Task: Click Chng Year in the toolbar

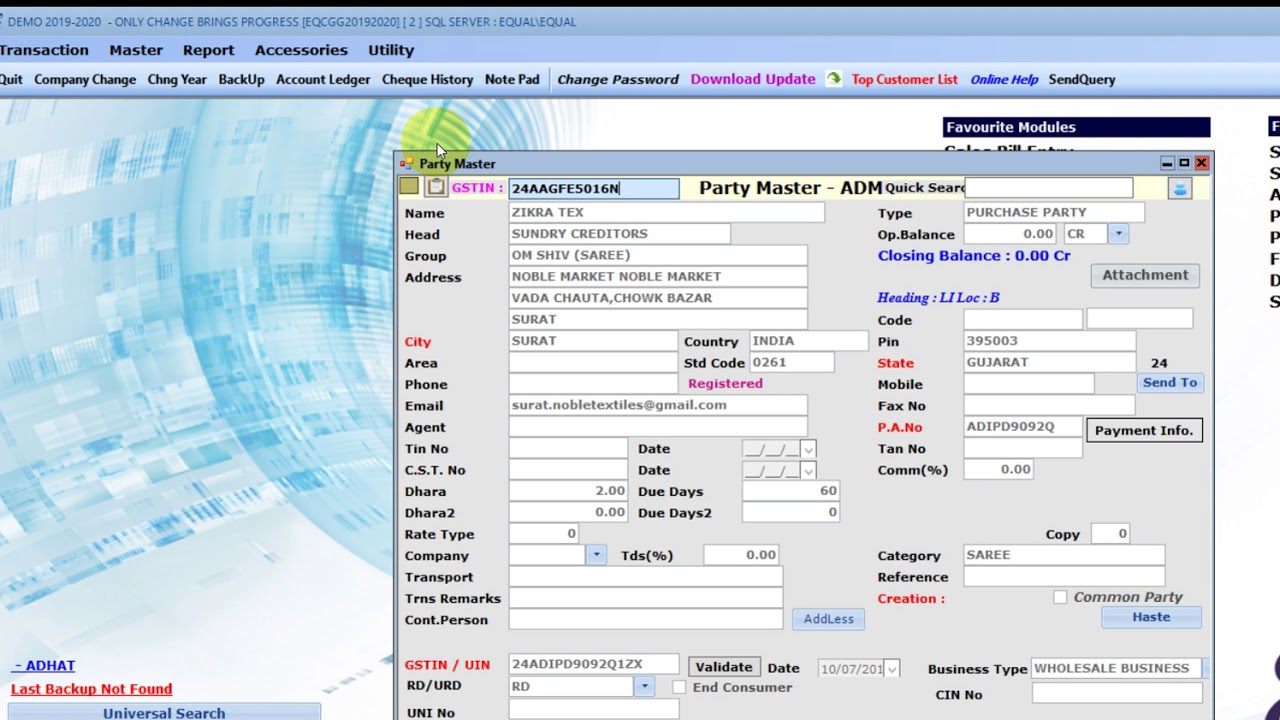Action: coord(177,79)
